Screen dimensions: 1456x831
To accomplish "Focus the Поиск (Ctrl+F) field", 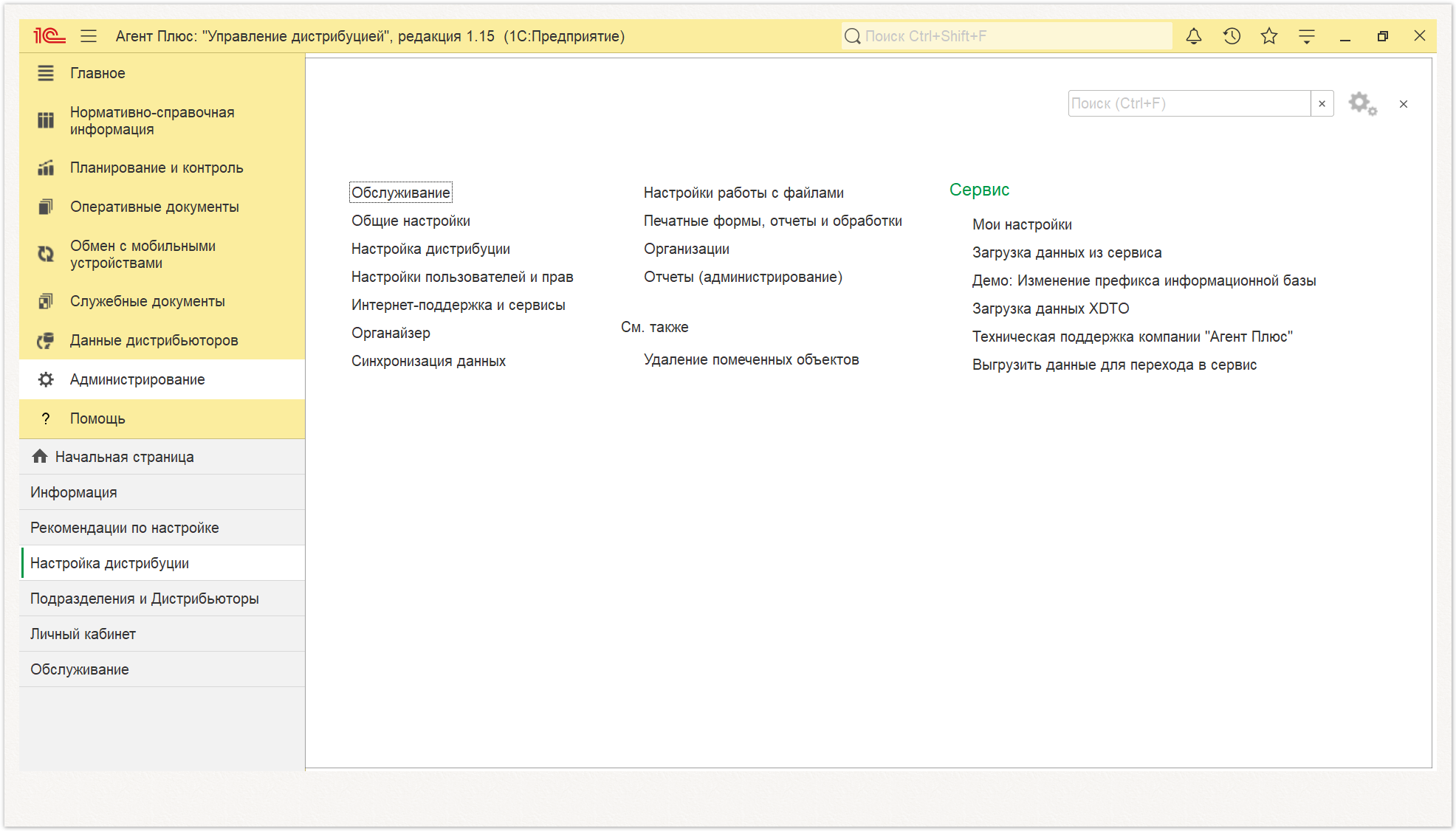I will [1189, 103].
